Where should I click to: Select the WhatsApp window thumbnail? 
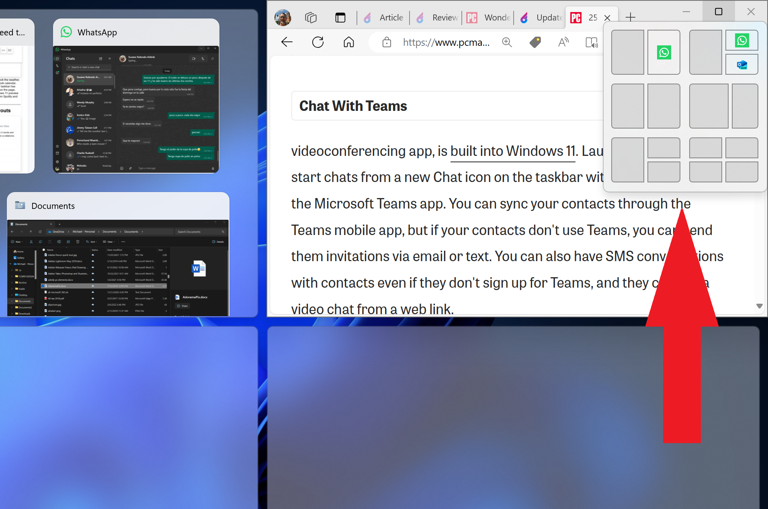[x=136, y=108]
